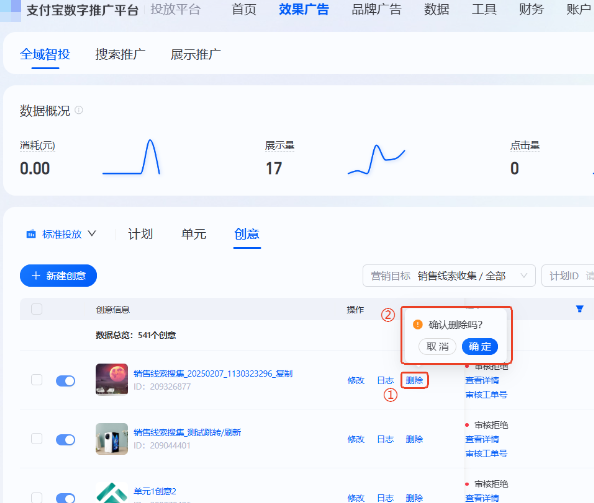The height and width of the screenshot is (503, 594).
Task: Open 账户 in top navigation
Action: pyautogui.click(x=579, y=9)
